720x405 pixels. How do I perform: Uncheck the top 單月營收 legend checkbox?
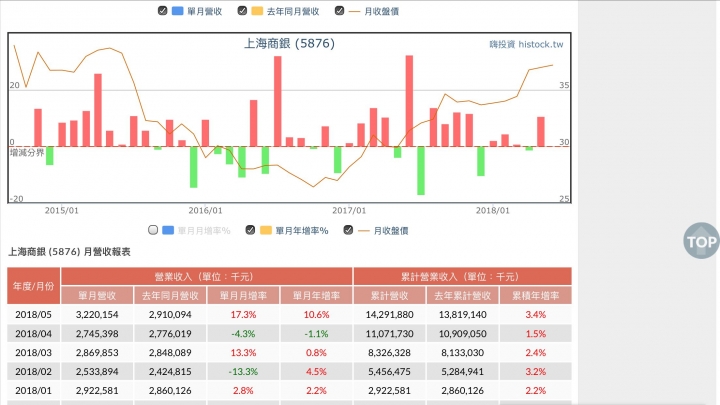tap(162, 11)
